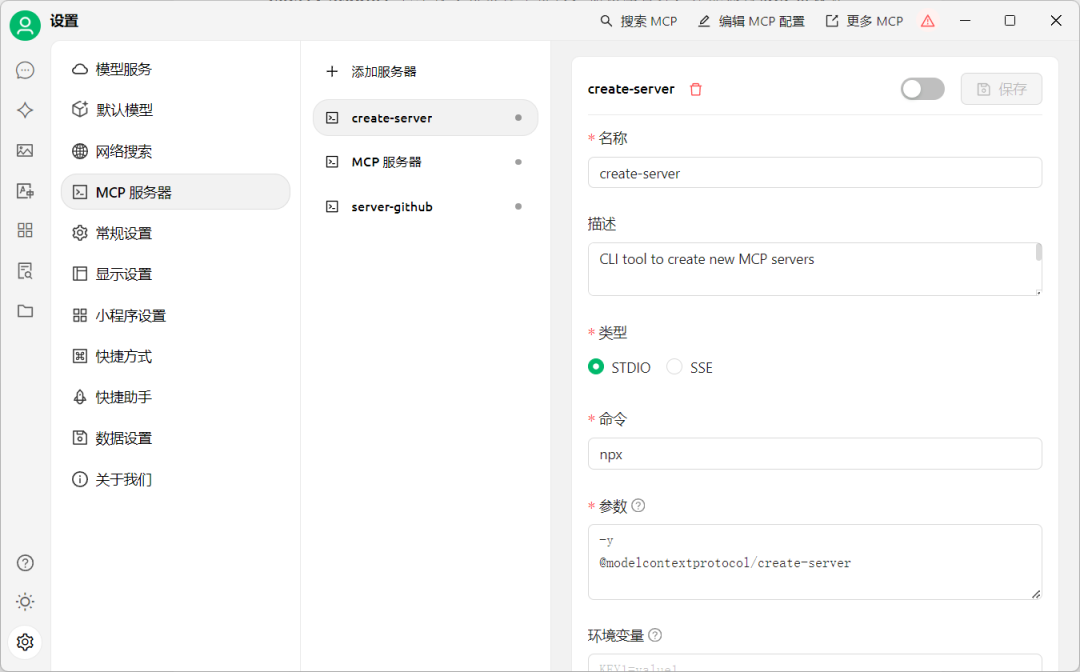Delete create-server using the trash icon
The image size is (1080, 672).
click(x=696, y=88)
